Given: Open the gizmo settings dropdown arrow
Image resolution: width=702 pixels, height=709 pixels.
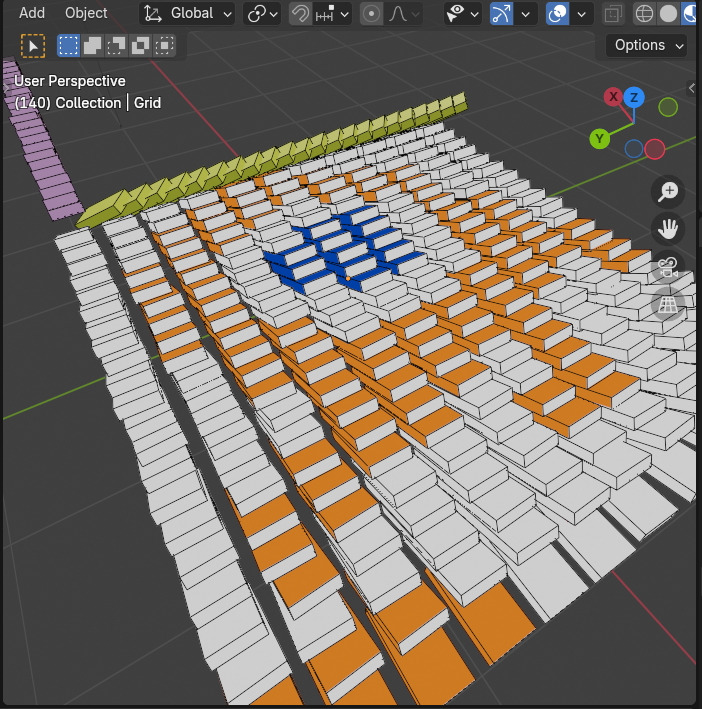Looking at the screenshot, I should 526,14.
